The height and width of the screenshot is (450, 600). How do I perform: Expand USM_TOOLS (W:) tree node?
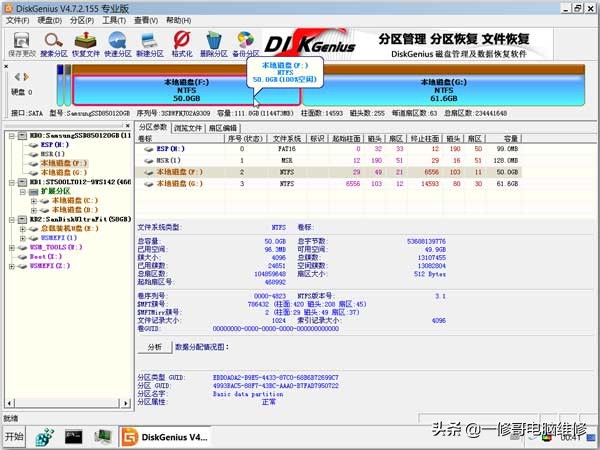pyautogui.click(x=12, y=248)
